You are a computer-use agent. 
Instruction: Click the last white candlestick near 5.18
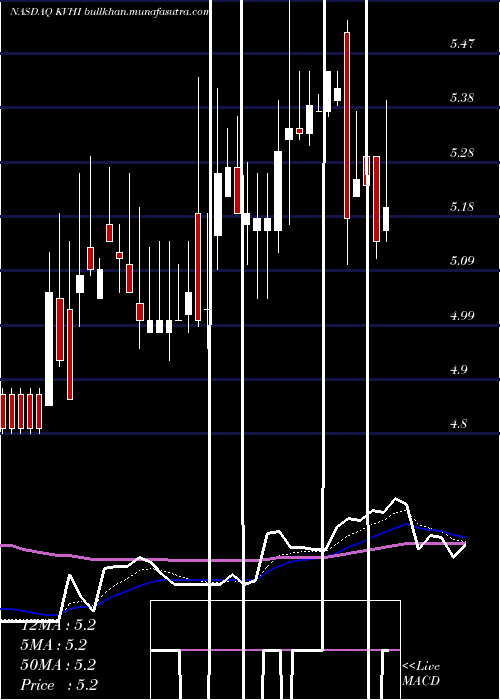coord(386,219)
